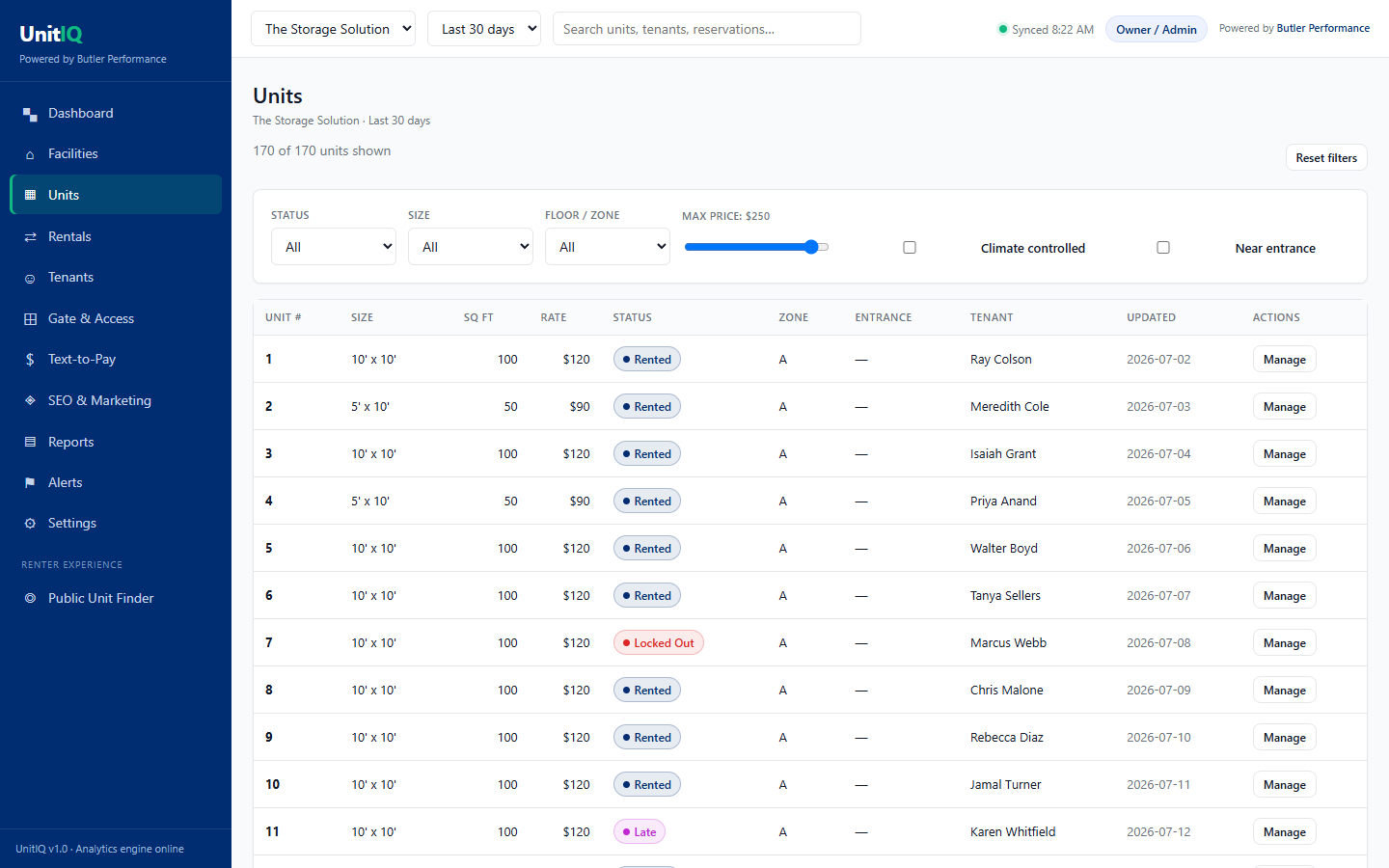The height and width of the screenshot is (868, 1389).
Task: Click tenant name Tanya Sellers
Action: [1005, 596]
